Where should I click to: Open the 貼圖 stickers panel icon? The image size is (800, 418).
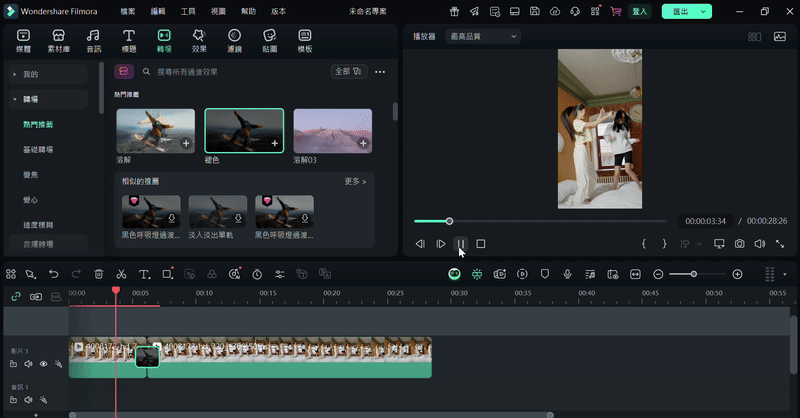[x=269, y=40]
